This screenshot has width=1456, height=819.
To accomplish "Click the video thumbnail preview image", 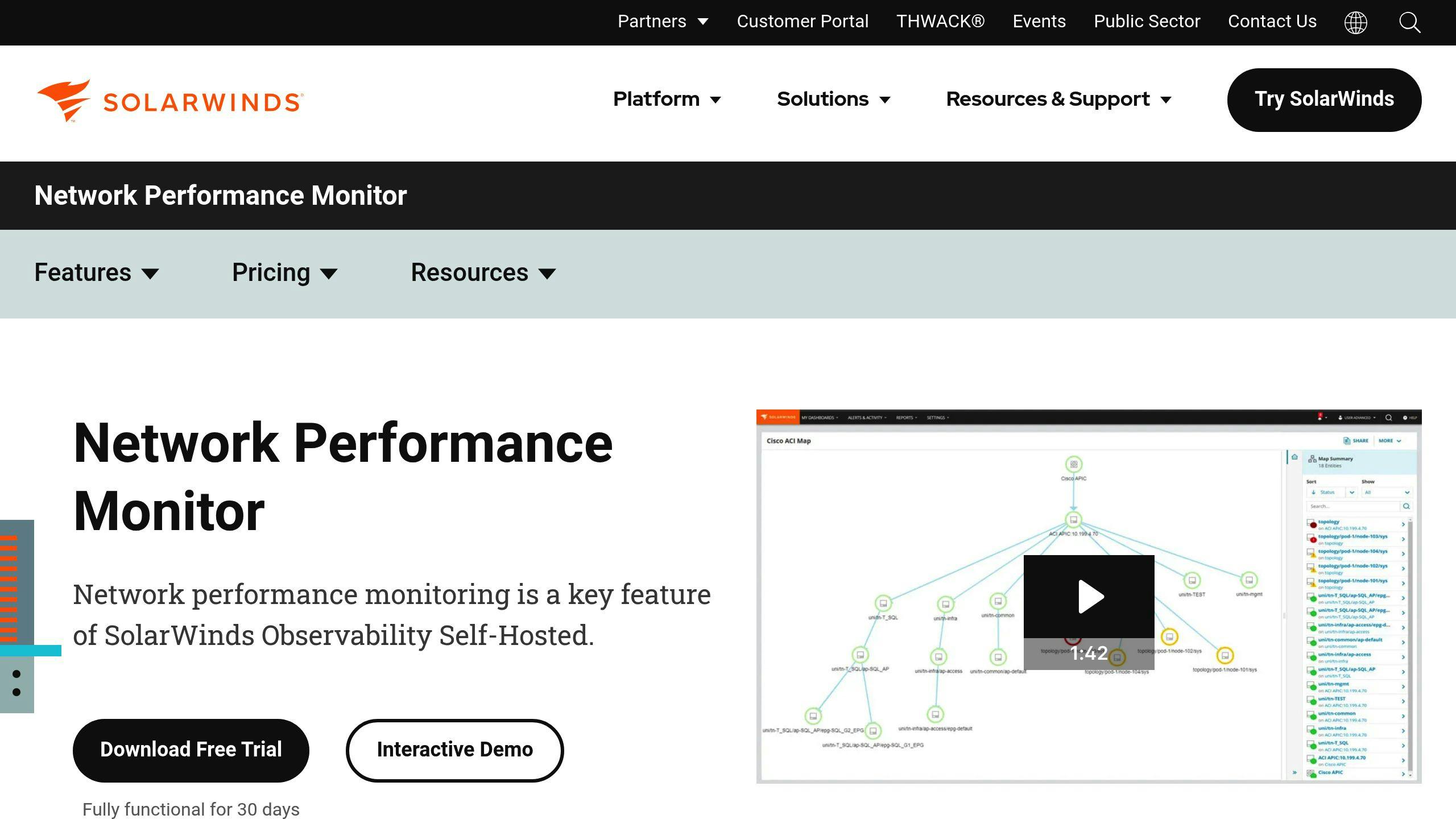I will click(1088, 596).
